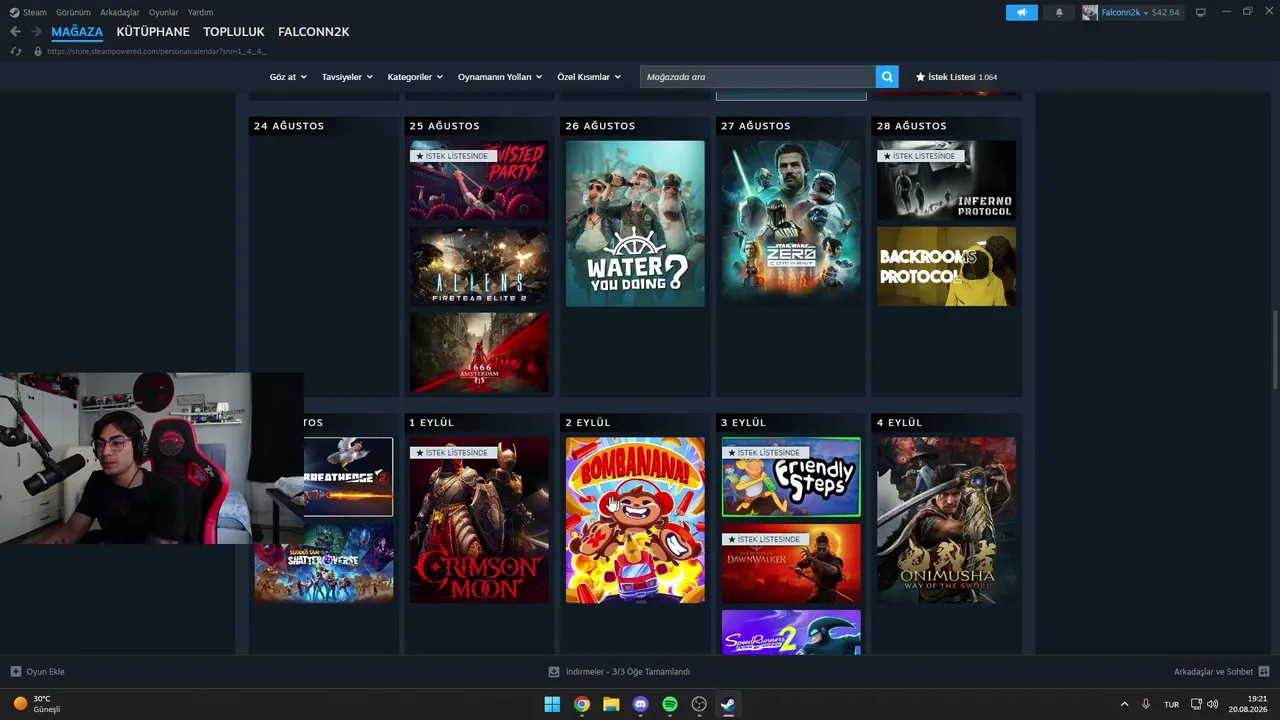Open the Yardım menu
Image resolution: width=1280 pixels, height=720 pixels.
coord(200,12)
